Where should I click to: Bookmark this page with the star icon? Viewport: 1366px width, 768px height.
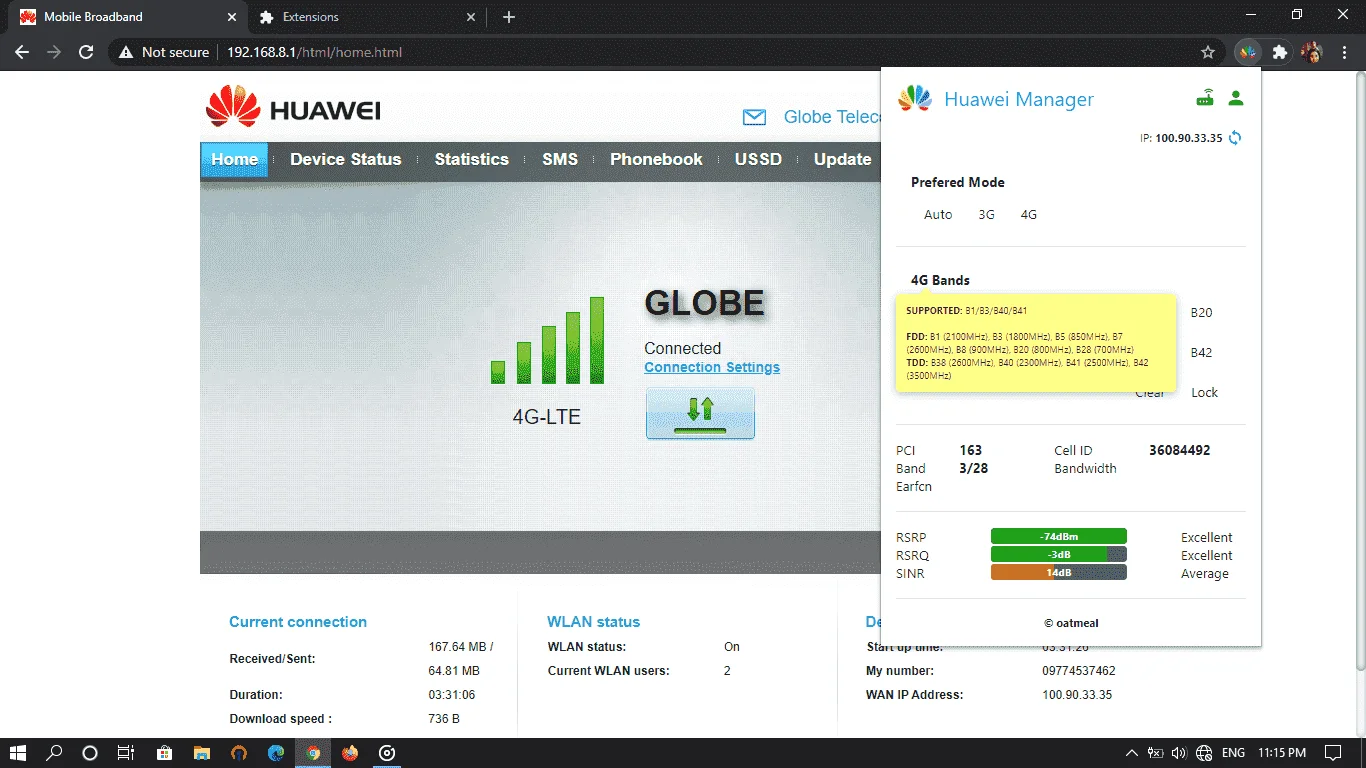pos(1208,52)
